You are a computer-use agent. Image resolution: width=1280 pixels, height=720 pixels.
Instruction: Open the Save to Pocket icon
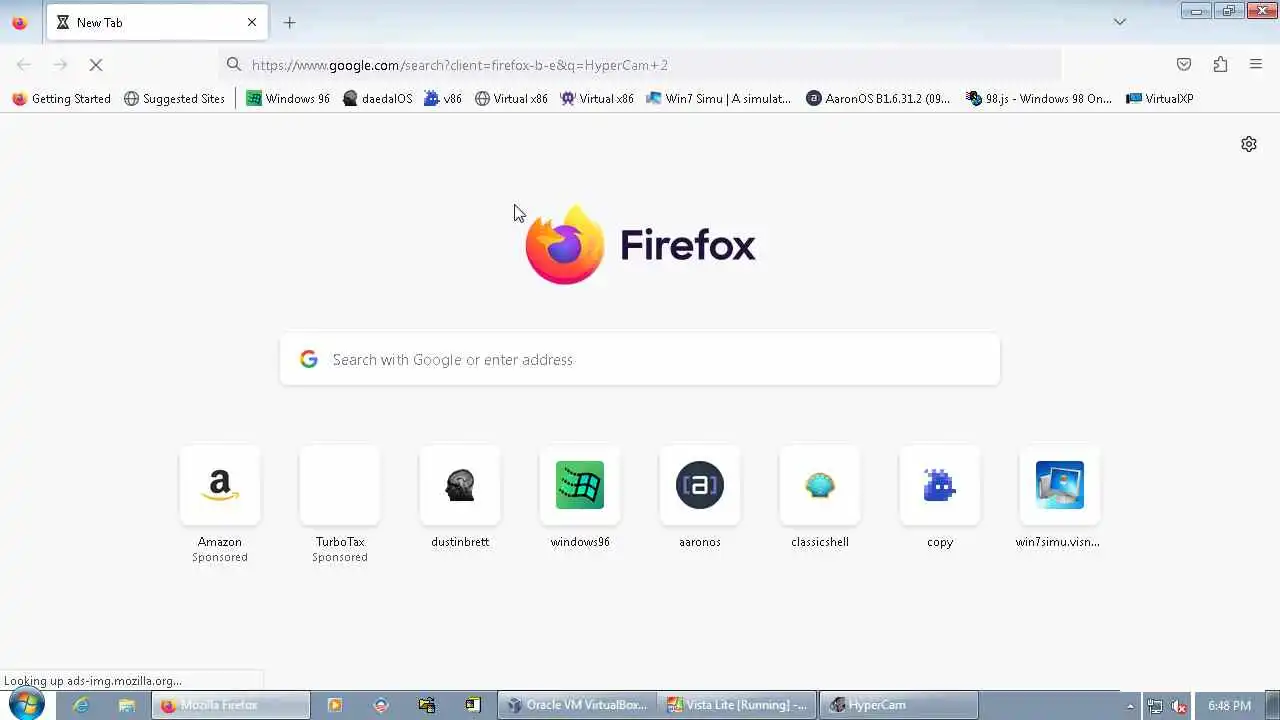click(x=1184, y=65)
